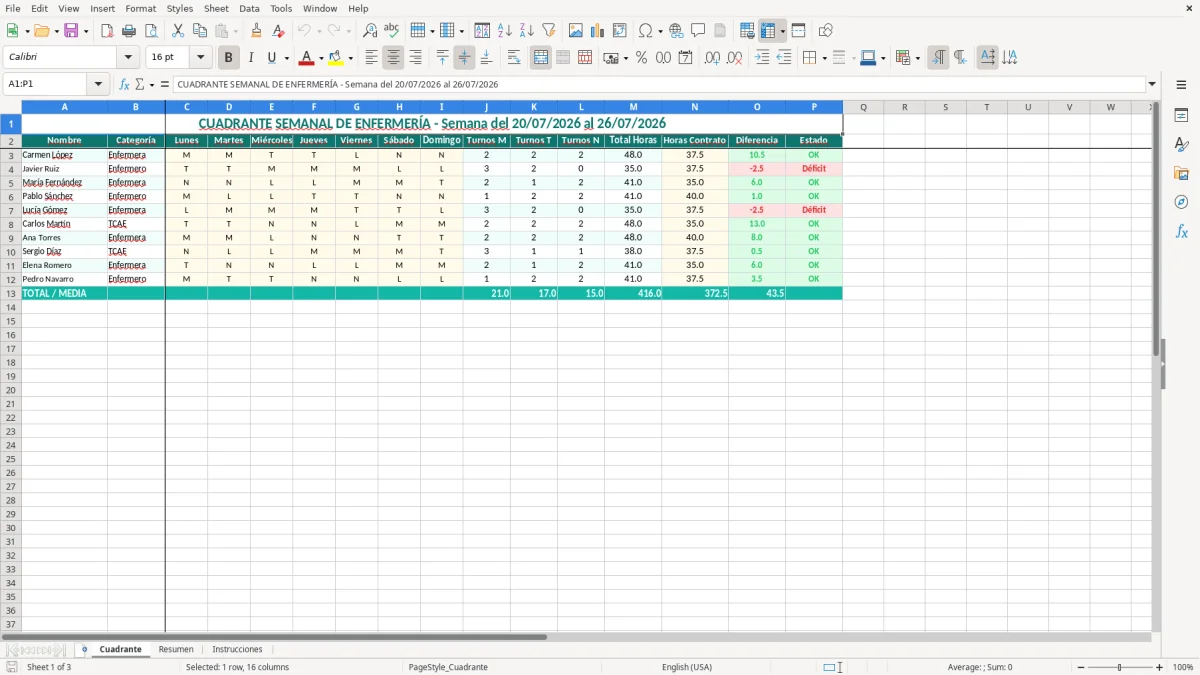The width and height of the screenshot is (1200, 675).
Task: Toggle the AutoFilter funnel icon
Action: click(x=549, y=31)
